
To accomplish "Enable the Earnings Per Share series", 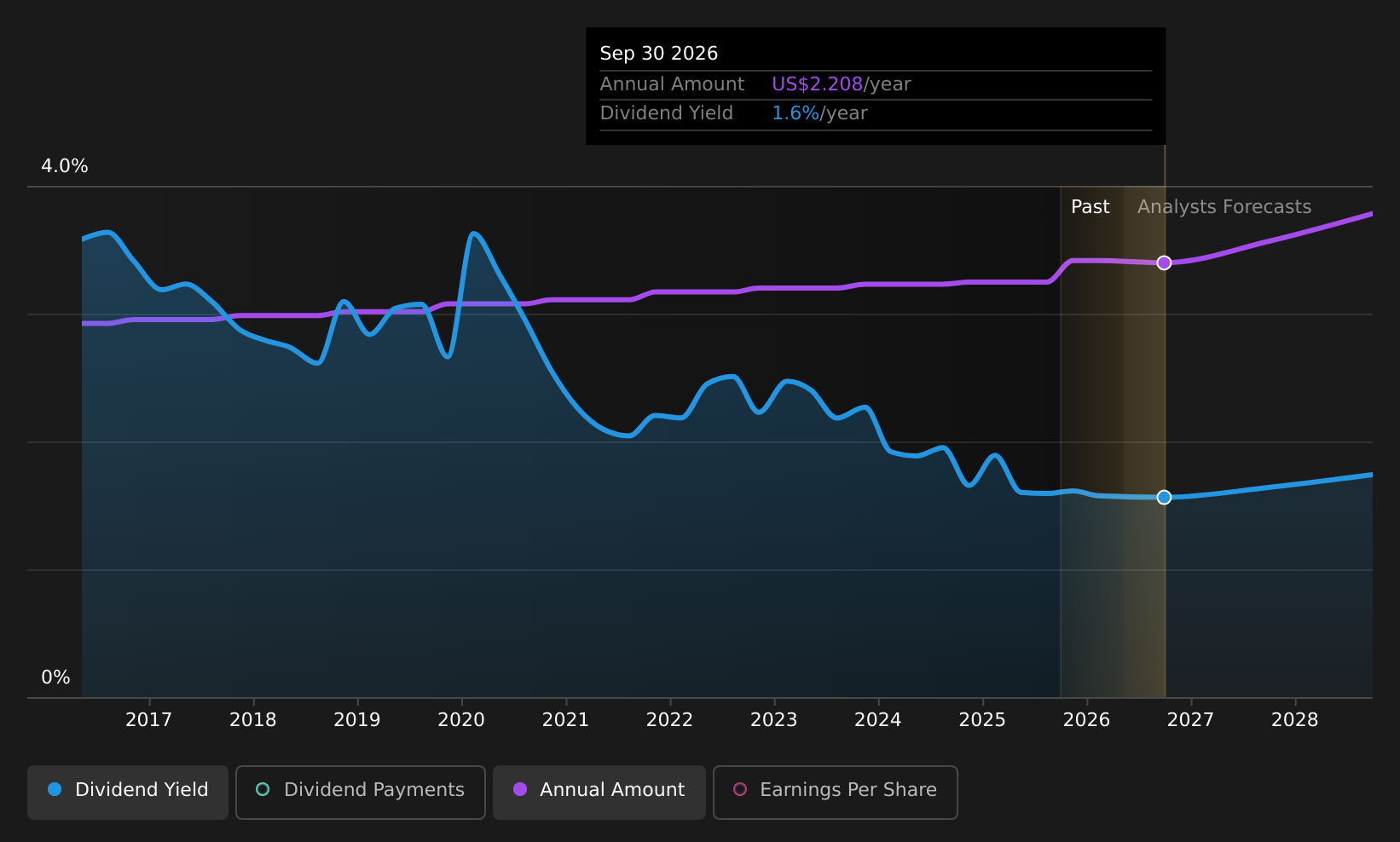I will pyautogui.click(x=836, y=792).
